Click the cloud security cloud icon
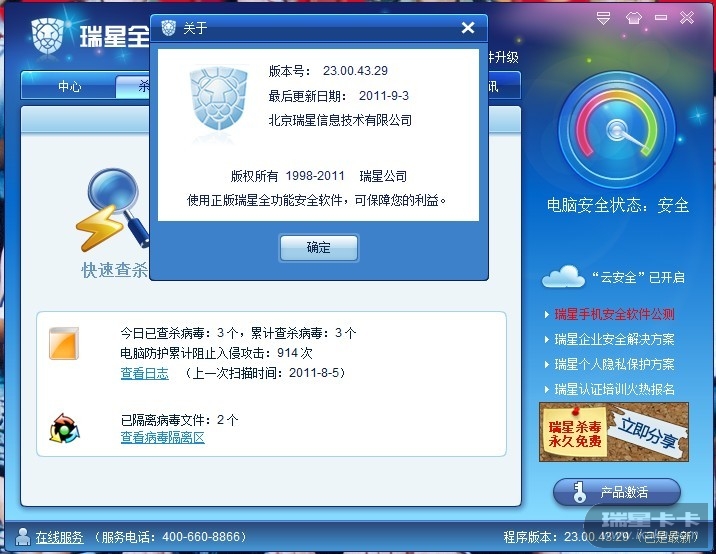 point(563,276)
